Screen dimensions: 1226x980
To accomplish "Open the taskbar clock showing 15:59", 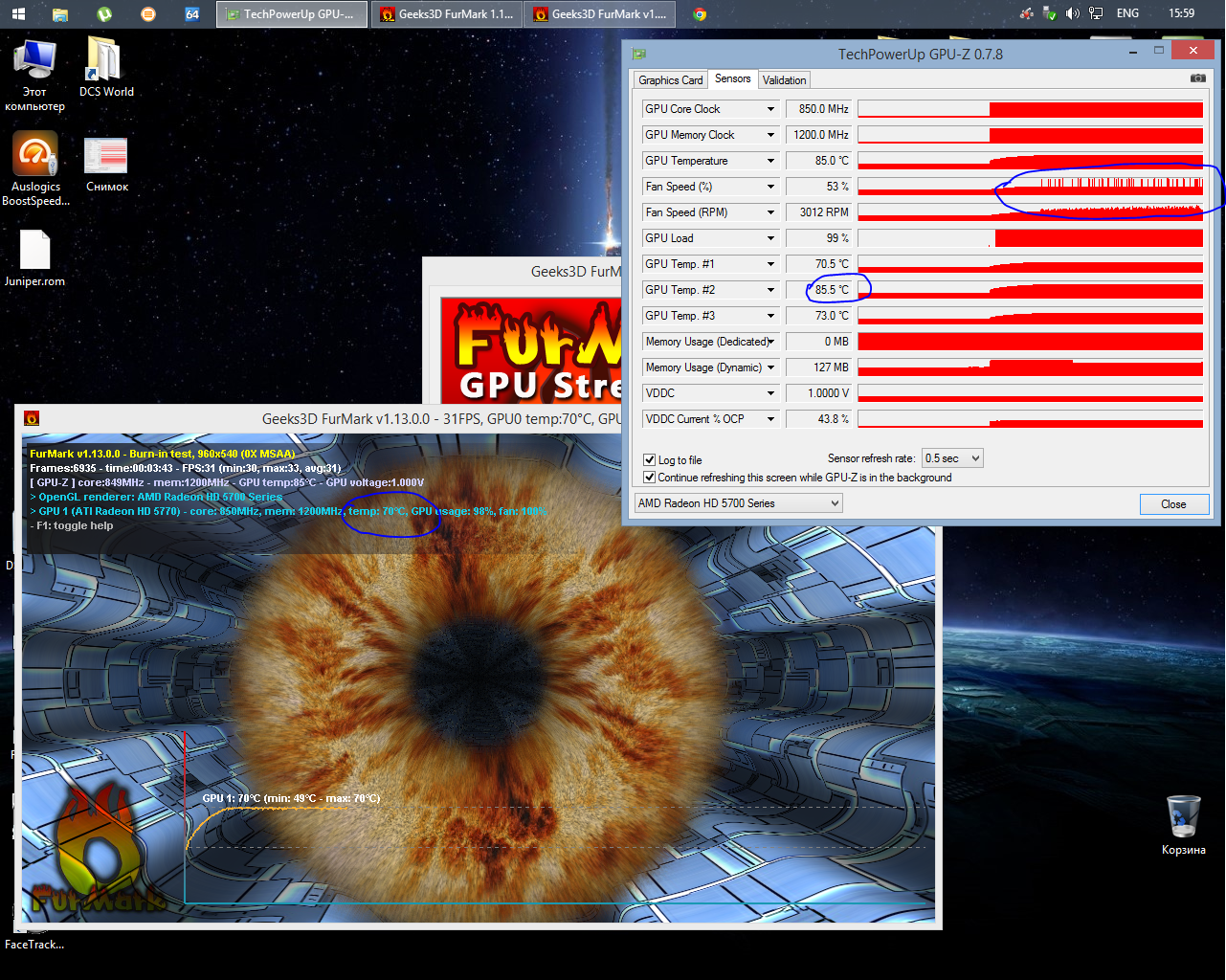I will [x=1182, y=13].
